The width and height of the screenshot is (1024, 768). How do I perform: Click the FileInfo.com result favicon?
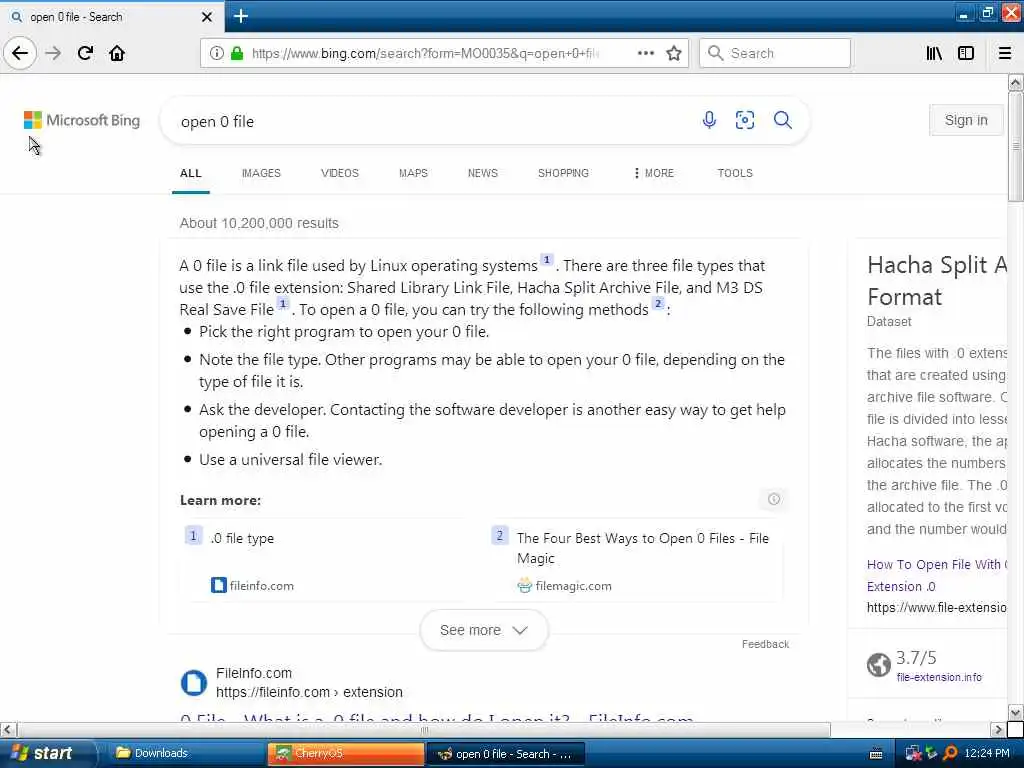coord(193,682)
